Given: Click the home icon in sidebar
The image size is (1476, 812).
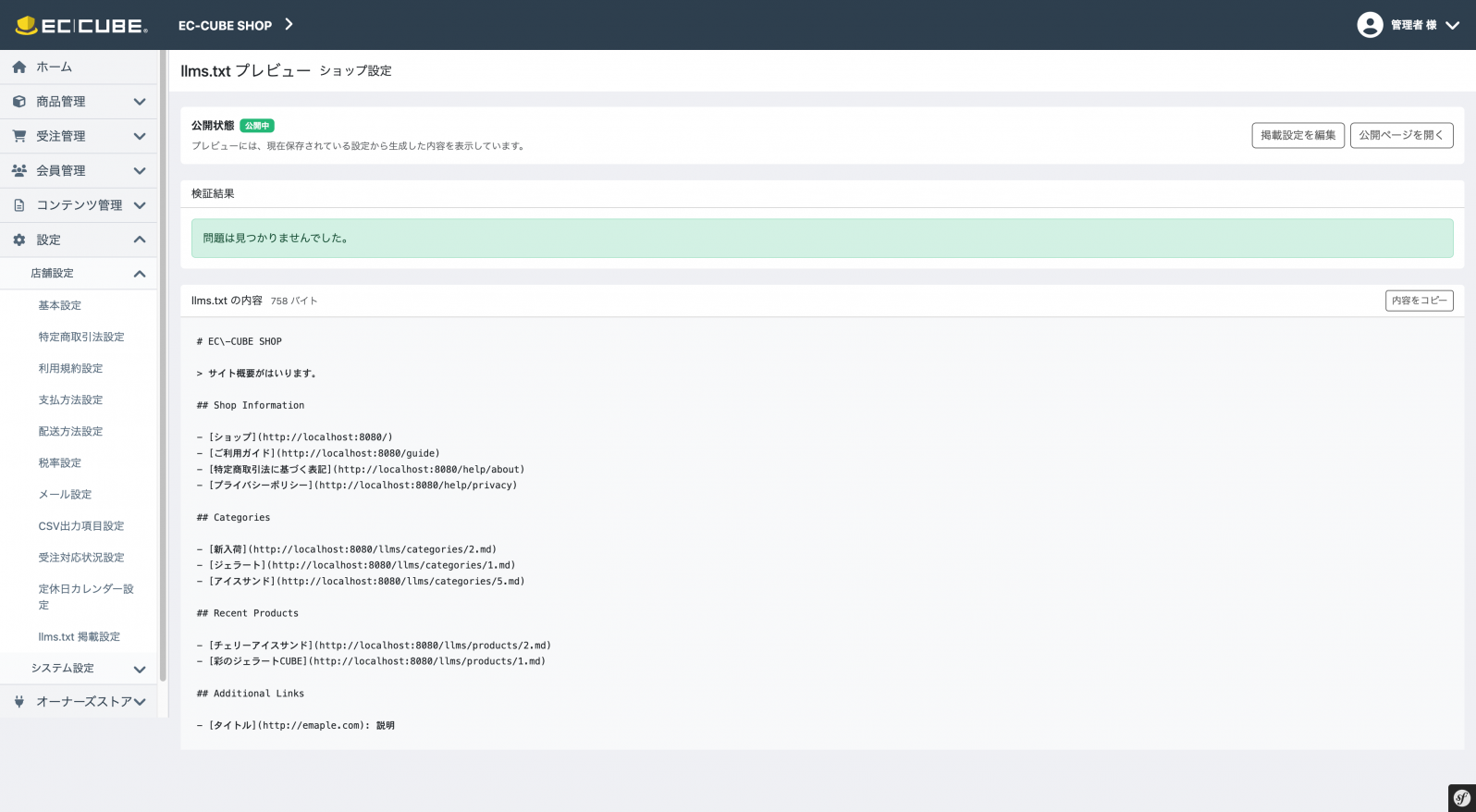Looking at the screenshot, I should click(18, 67).
